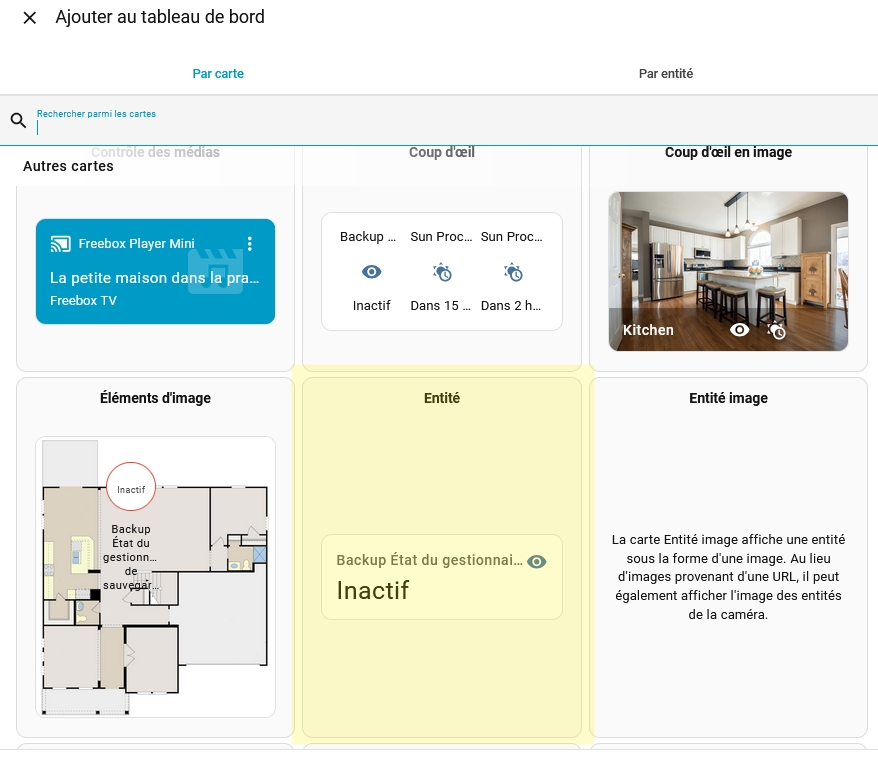Click eye icon in Entité card
This screenshot has width=878, height=772.
coord(537,562)
